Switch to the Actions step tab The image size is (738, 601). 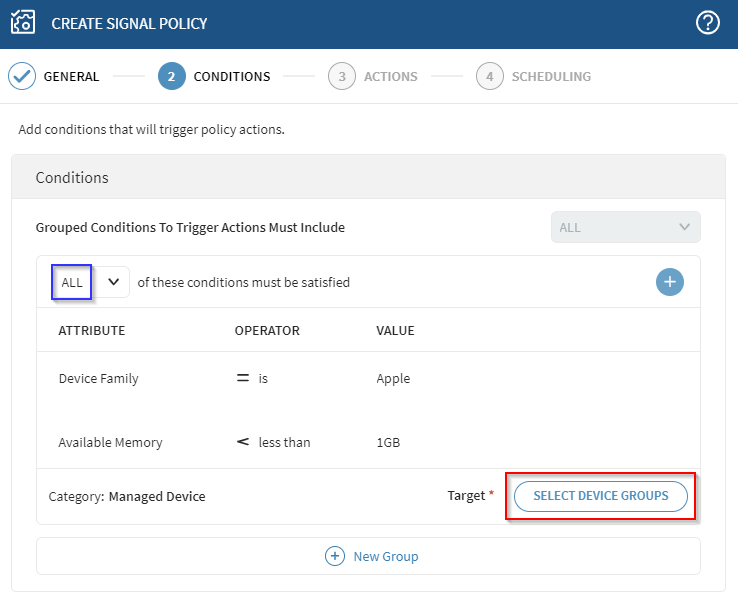[x=390, y=76]
